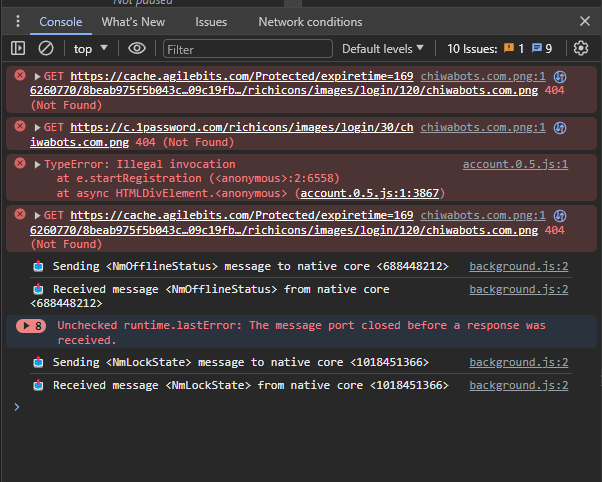Click the blue info issues badge
Screen dimensions: 602x482
coord(543,48)
